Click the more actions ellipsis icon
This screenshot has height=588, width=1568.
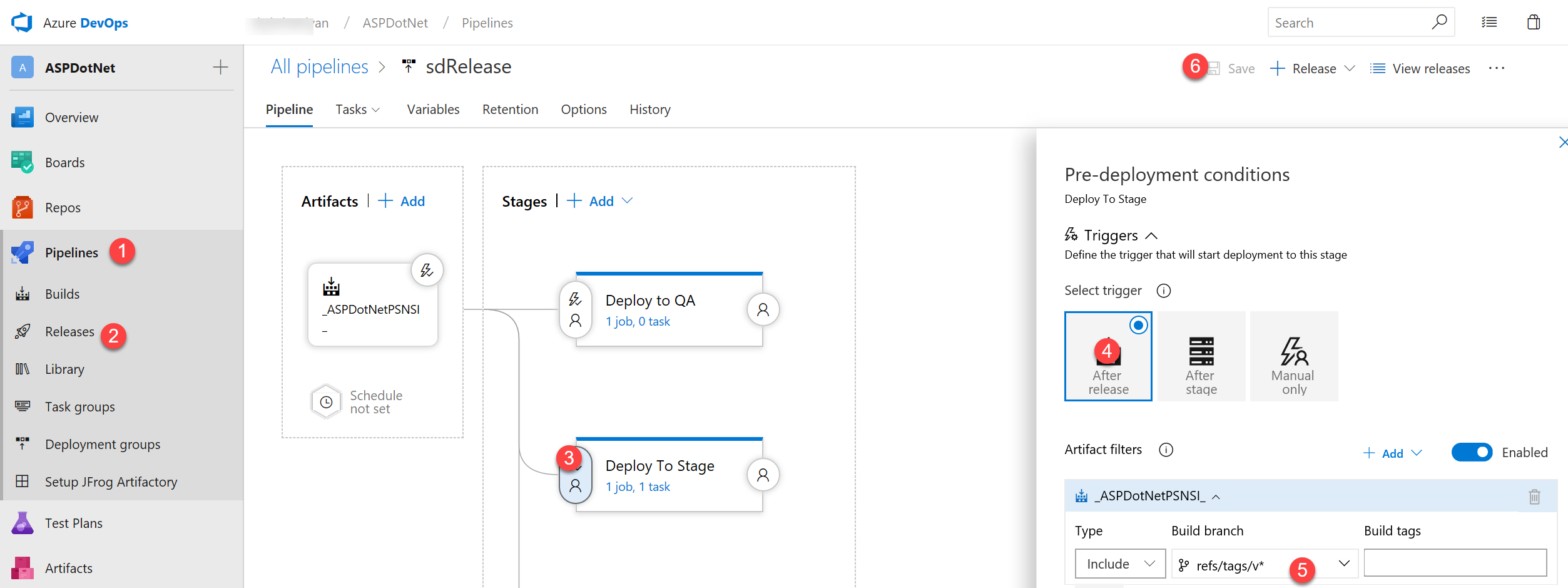[1496, 68]
